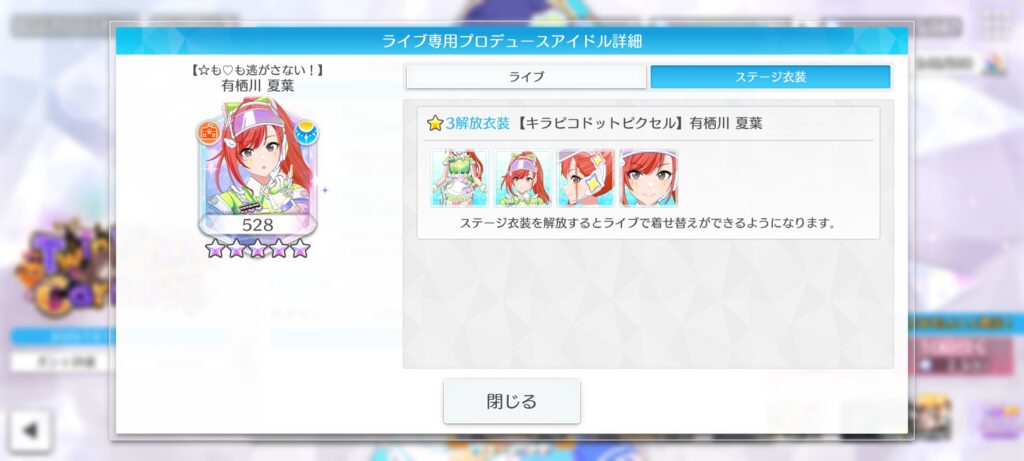The image size is (1024, 461).
Task: Select the full-body costume thumbnail
Action: pyautogui.click(x=460, y=178)
